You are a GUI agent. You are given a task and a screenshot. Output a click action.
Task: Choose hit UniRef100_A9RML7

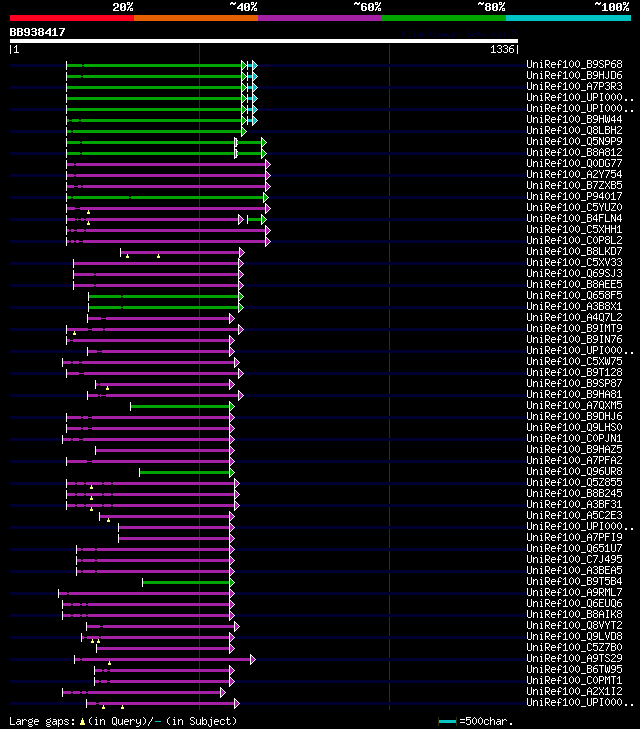(x=574, y=592)
